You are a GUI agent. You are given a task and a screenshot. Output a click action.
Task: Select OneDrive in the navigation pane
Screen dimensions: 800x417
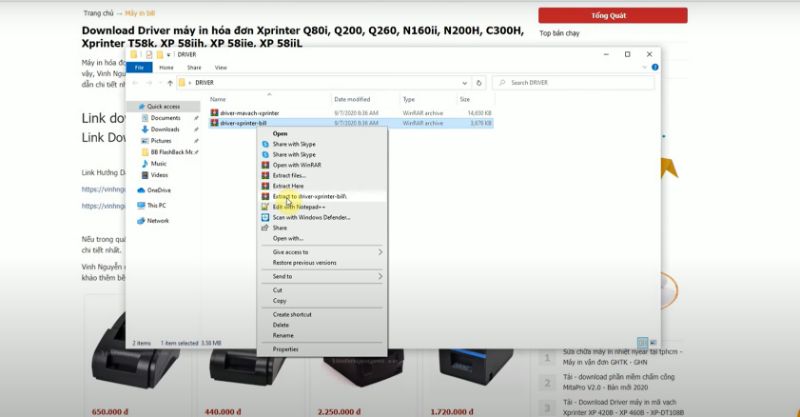click(158, 189)
